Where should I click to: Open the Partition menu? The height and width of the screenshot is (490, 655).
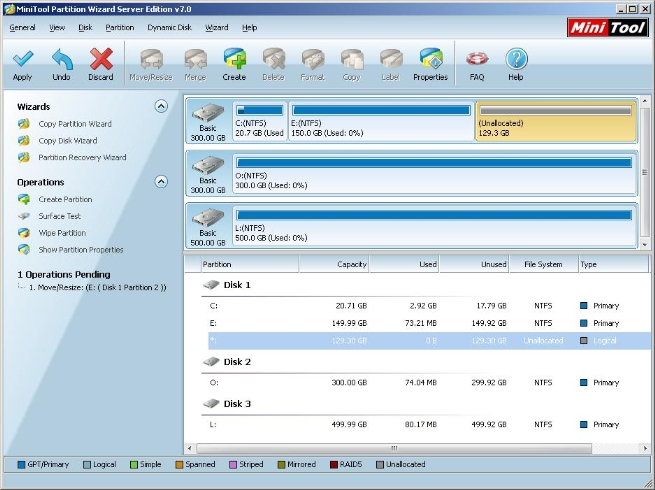coord(120,28)
